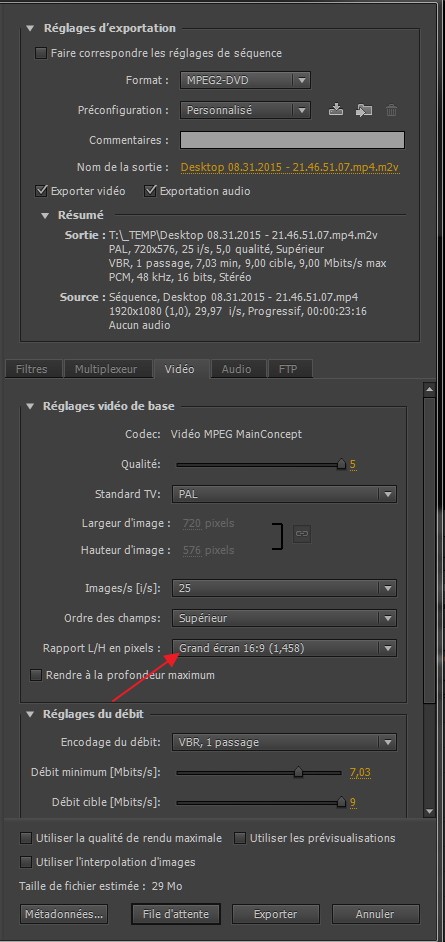Open the Rapport L/H en pixels dropdown
The image size is (445, 942).
[x=284, y=648]
